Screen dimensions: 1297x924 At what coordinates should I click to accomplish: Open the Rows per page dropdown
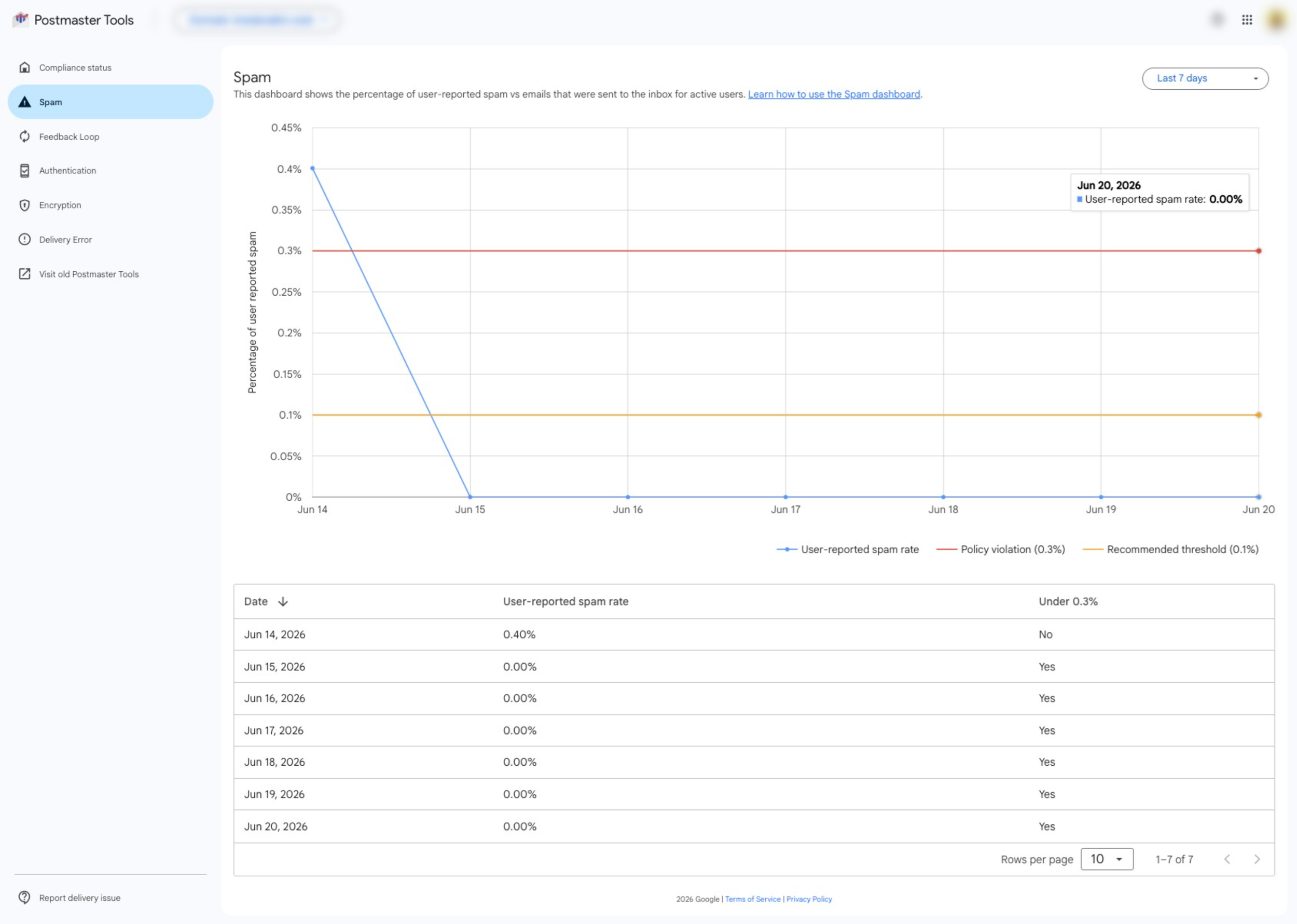coord(1107,859)
